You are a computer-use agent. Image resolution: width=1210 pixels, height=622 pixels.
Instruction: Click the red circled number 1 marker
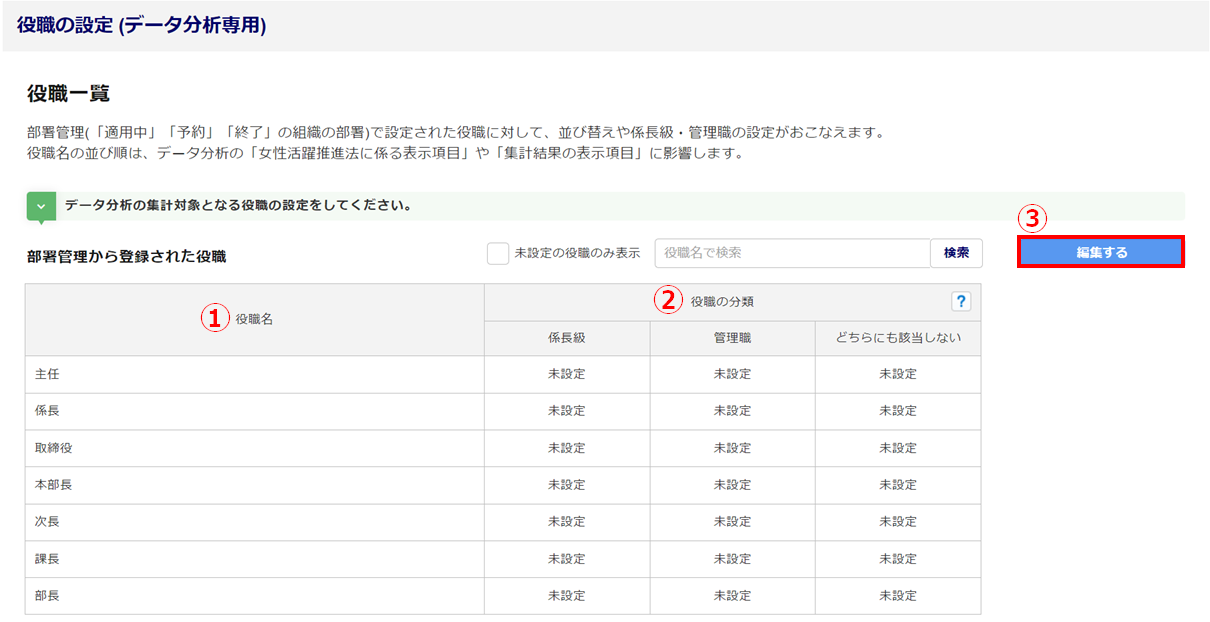[x=212, y=318]
